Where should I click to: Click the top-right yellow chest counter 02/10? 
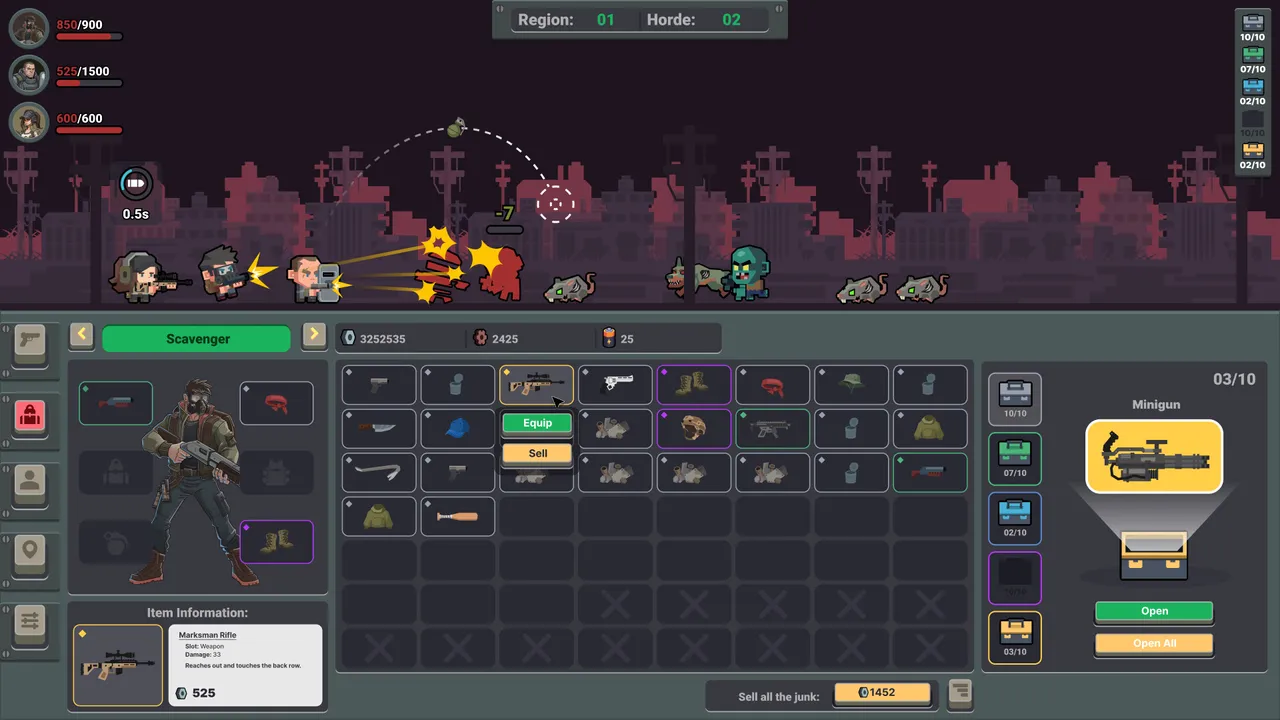(x=1252, y=157)
